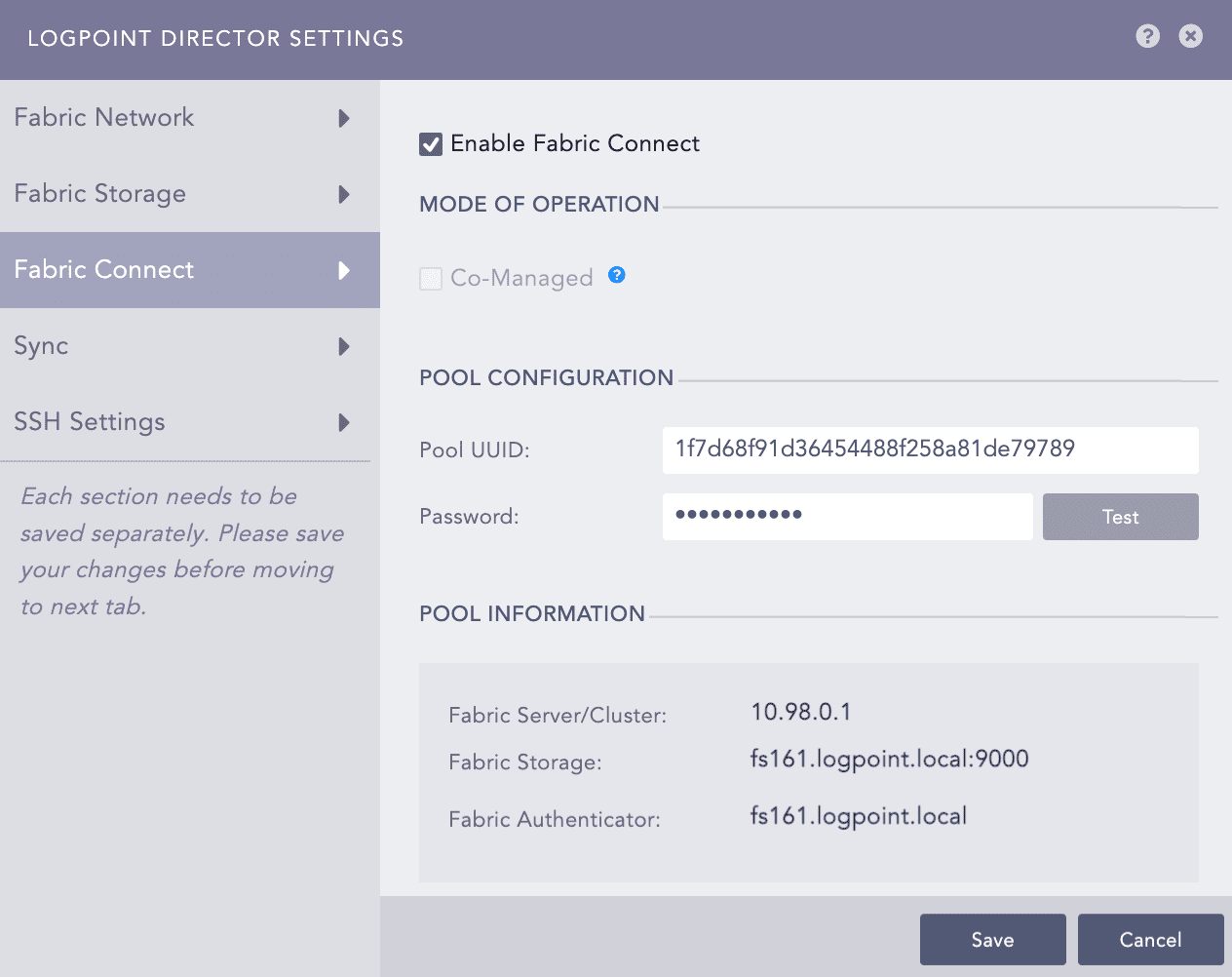Image resolution: width=1232 pixels, height=977 pixels.
Task: Click the masked Password field
Action: point(847,517)
